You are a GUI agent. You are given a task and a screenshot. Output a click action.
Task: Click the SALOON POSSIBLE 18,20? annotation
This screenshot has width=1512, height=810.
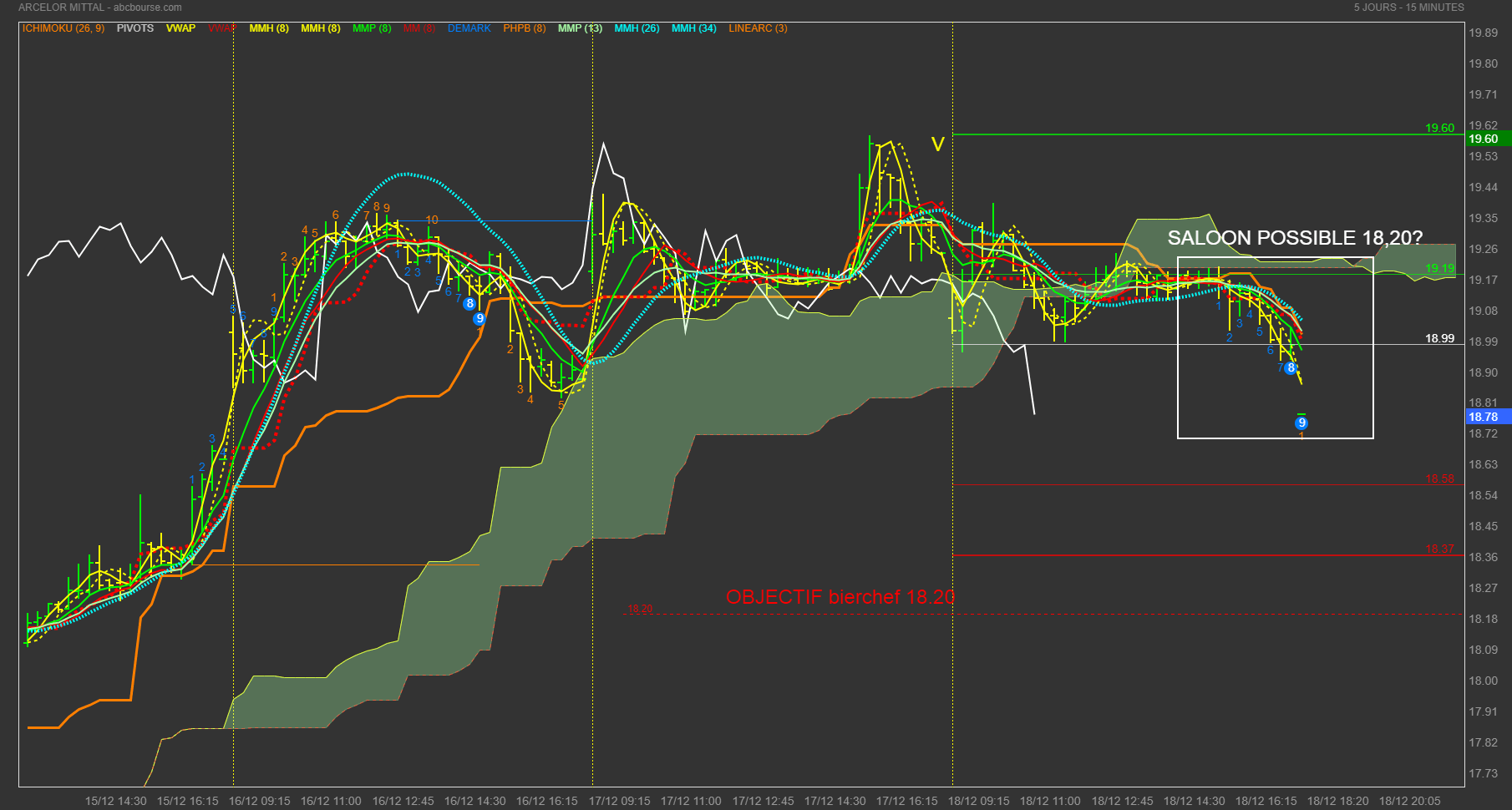pos(1295,238)
